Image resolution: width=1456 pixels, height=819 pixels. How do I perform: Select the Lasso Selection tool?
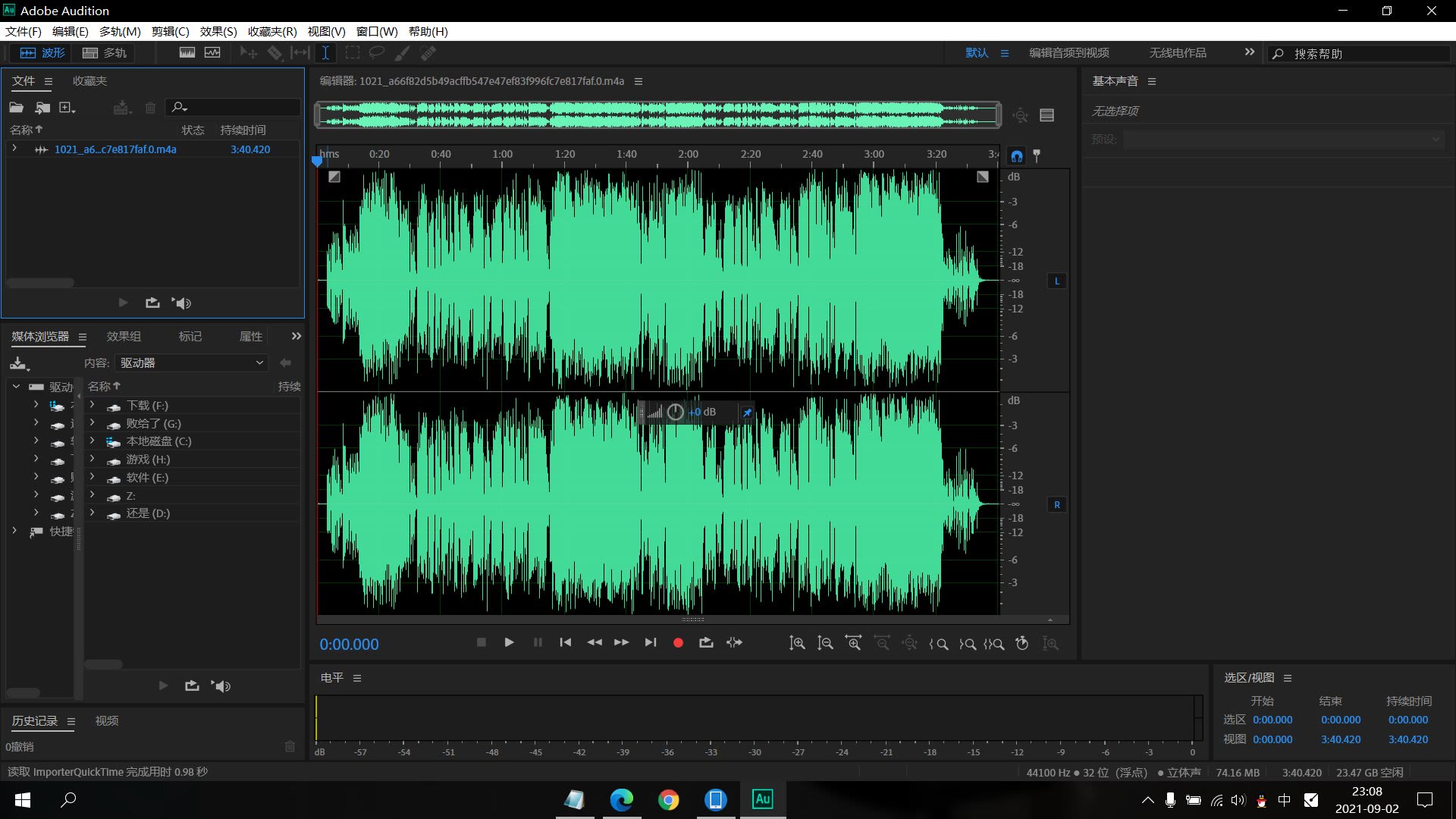click(377, 52)
